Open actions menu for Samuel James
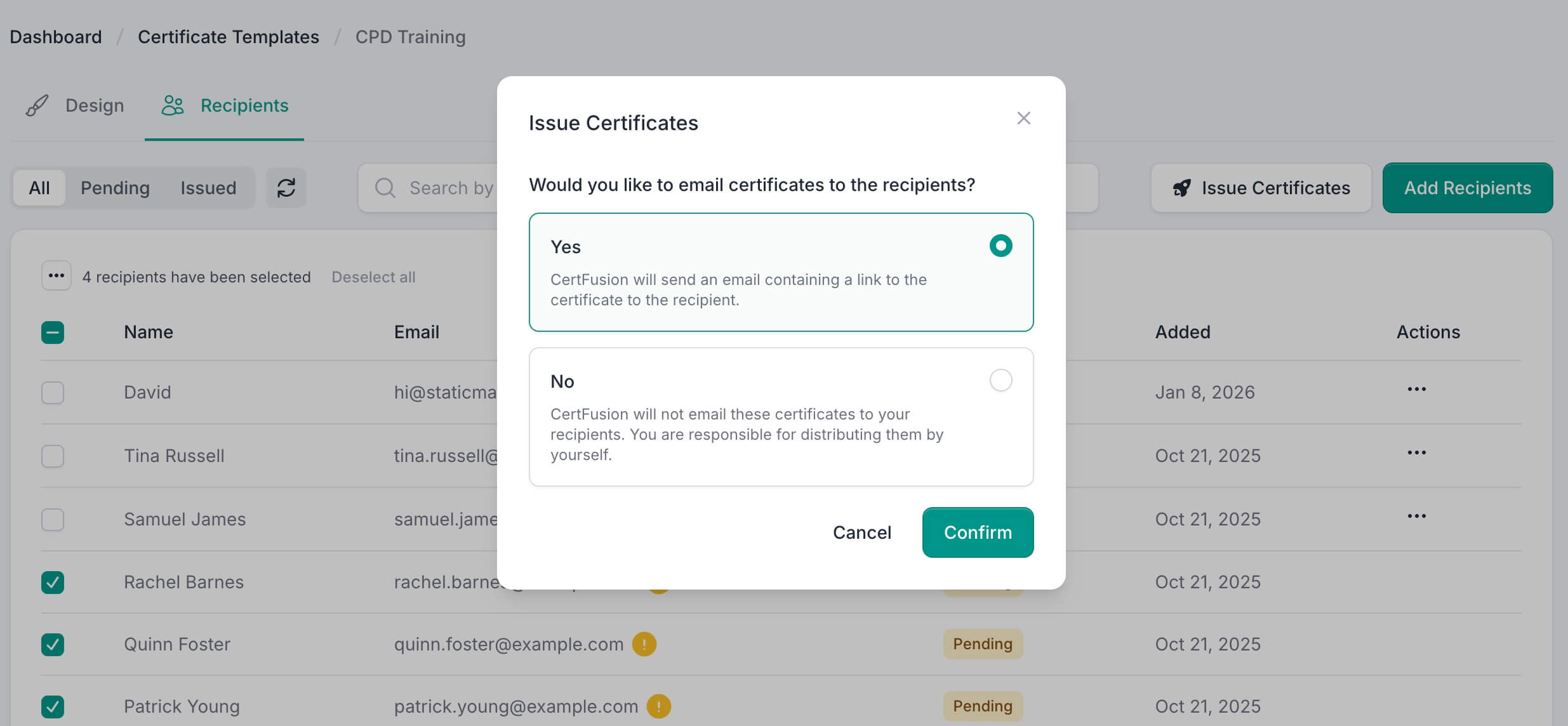The width and height of the screenshot is (1568, 726). click(1416, 517)
